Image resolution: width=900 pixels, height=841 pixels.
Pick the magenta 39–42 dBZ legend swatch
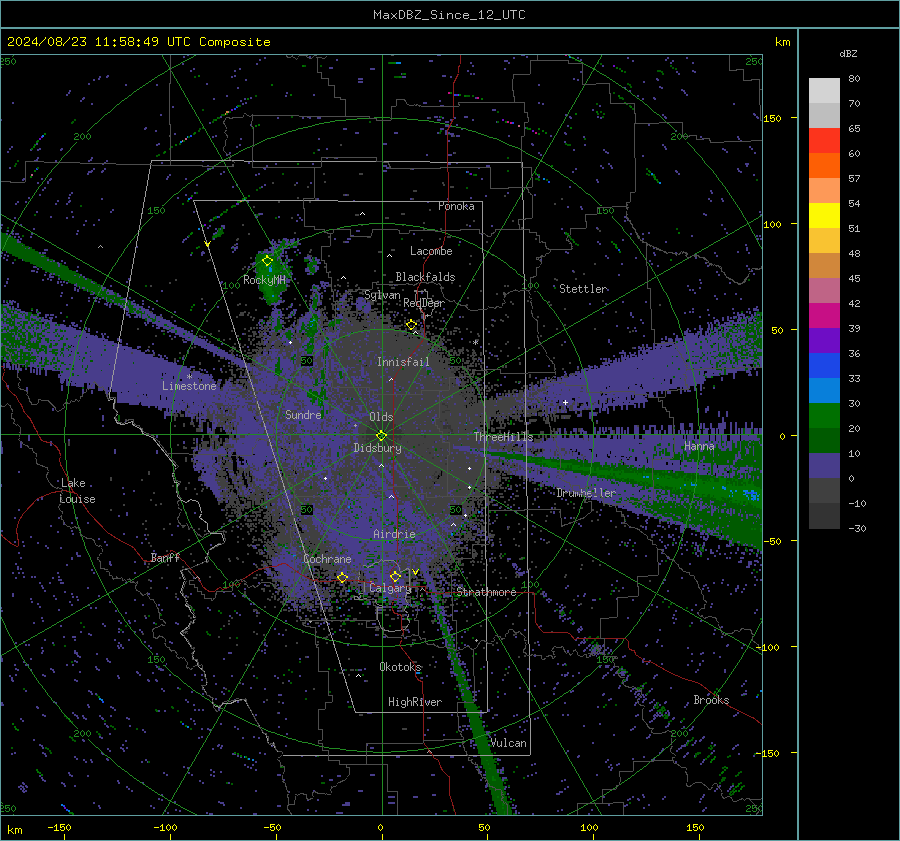pyautogui.click(x=824, y=316)
